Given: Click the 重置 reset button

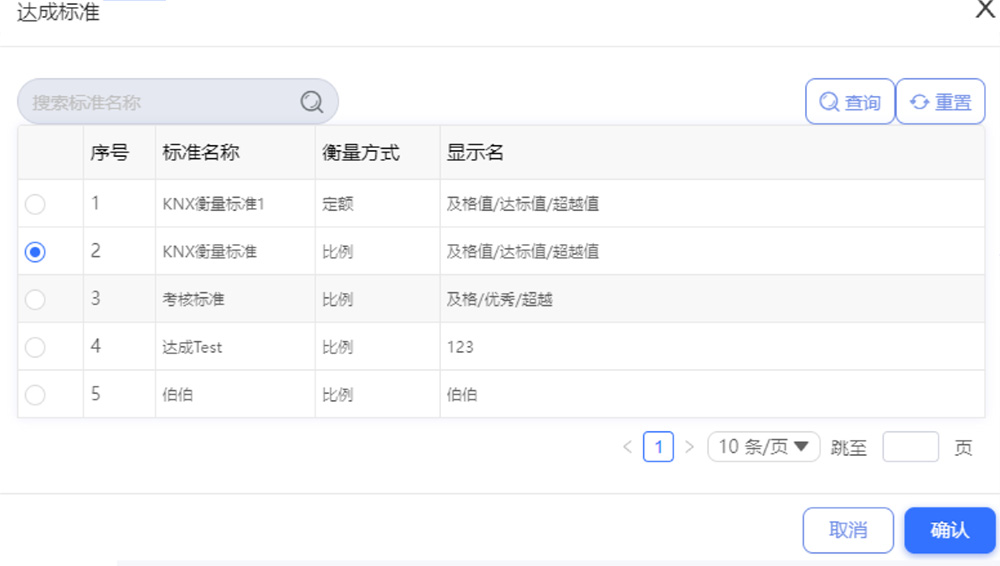Looking at the screenshot, I should [941, 101].
